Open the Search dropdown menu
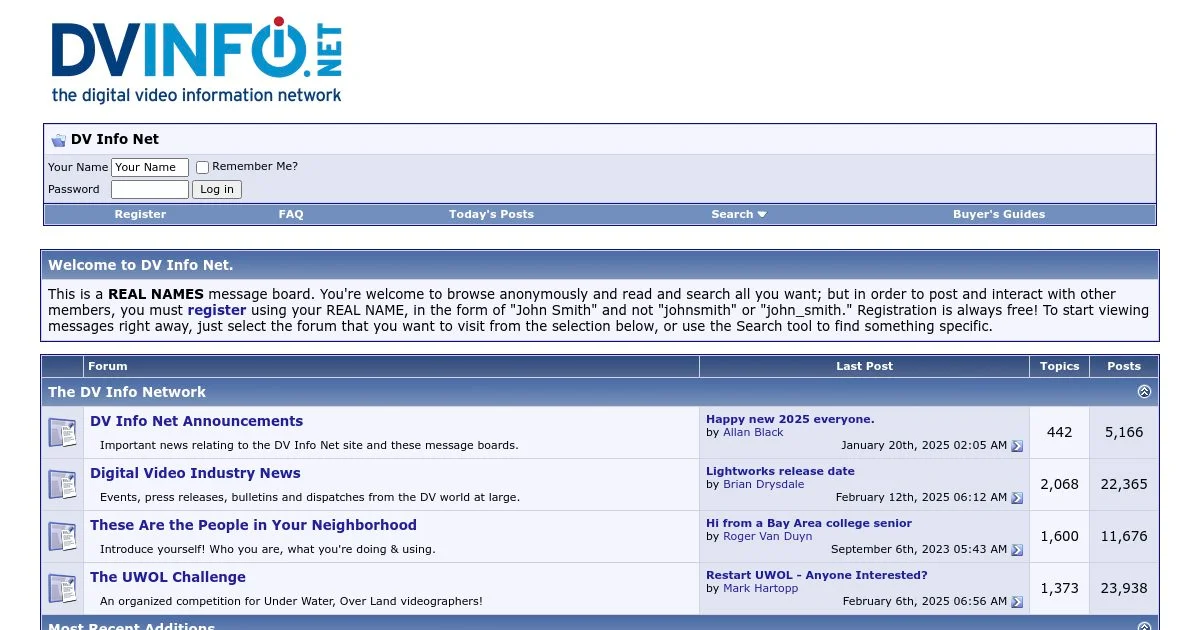The height and width of the screenshot is (630, 1200). coord(739,214)
